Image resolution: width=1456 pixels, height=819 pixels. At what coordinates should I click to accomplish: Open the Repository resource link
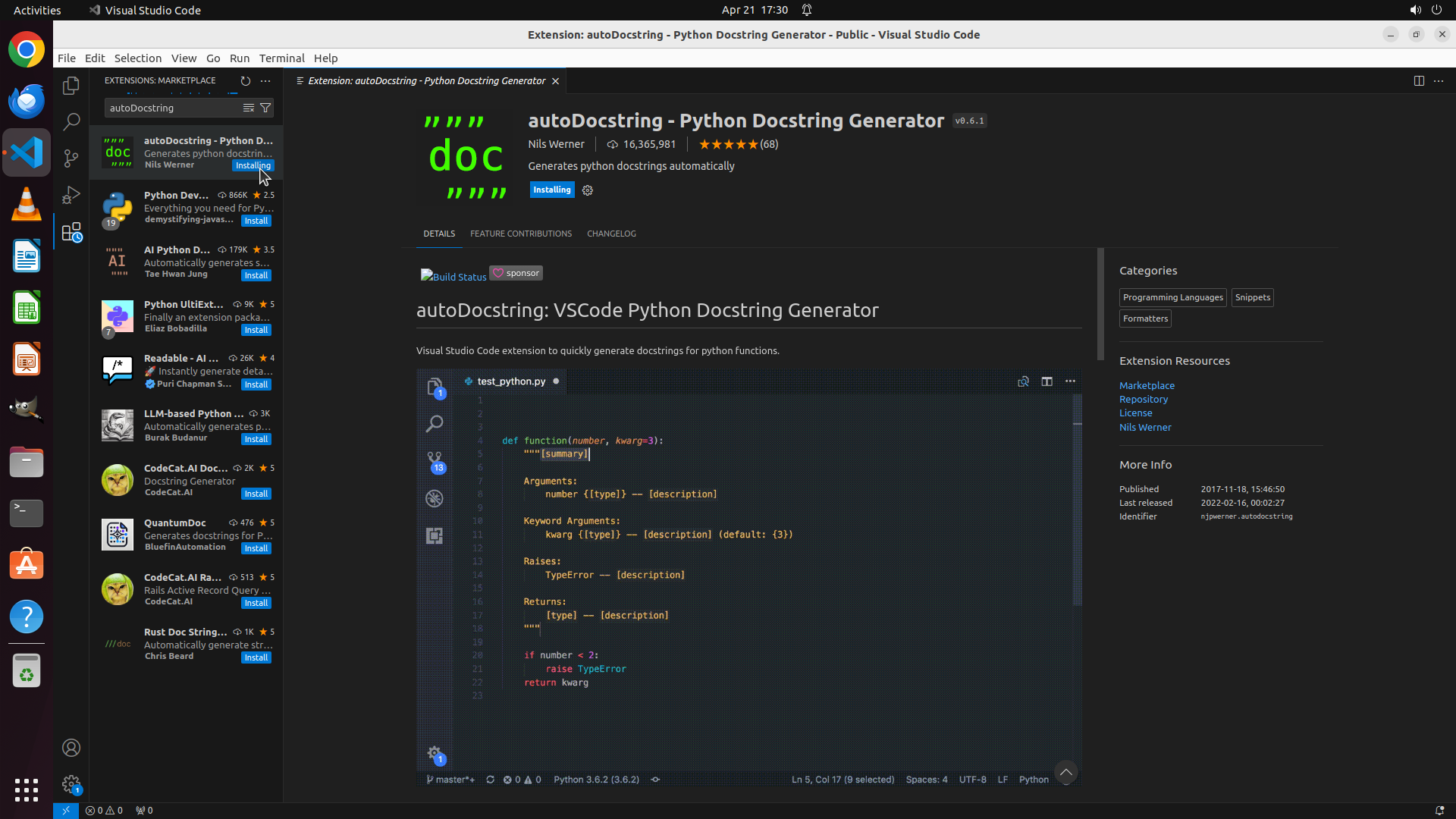pyautogui.click(x=1143, y=400)
